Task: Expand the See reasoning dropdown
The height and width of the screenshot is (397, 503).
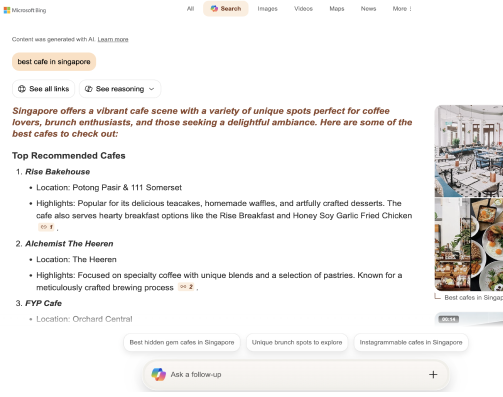Action: click(x=120, y=89)
